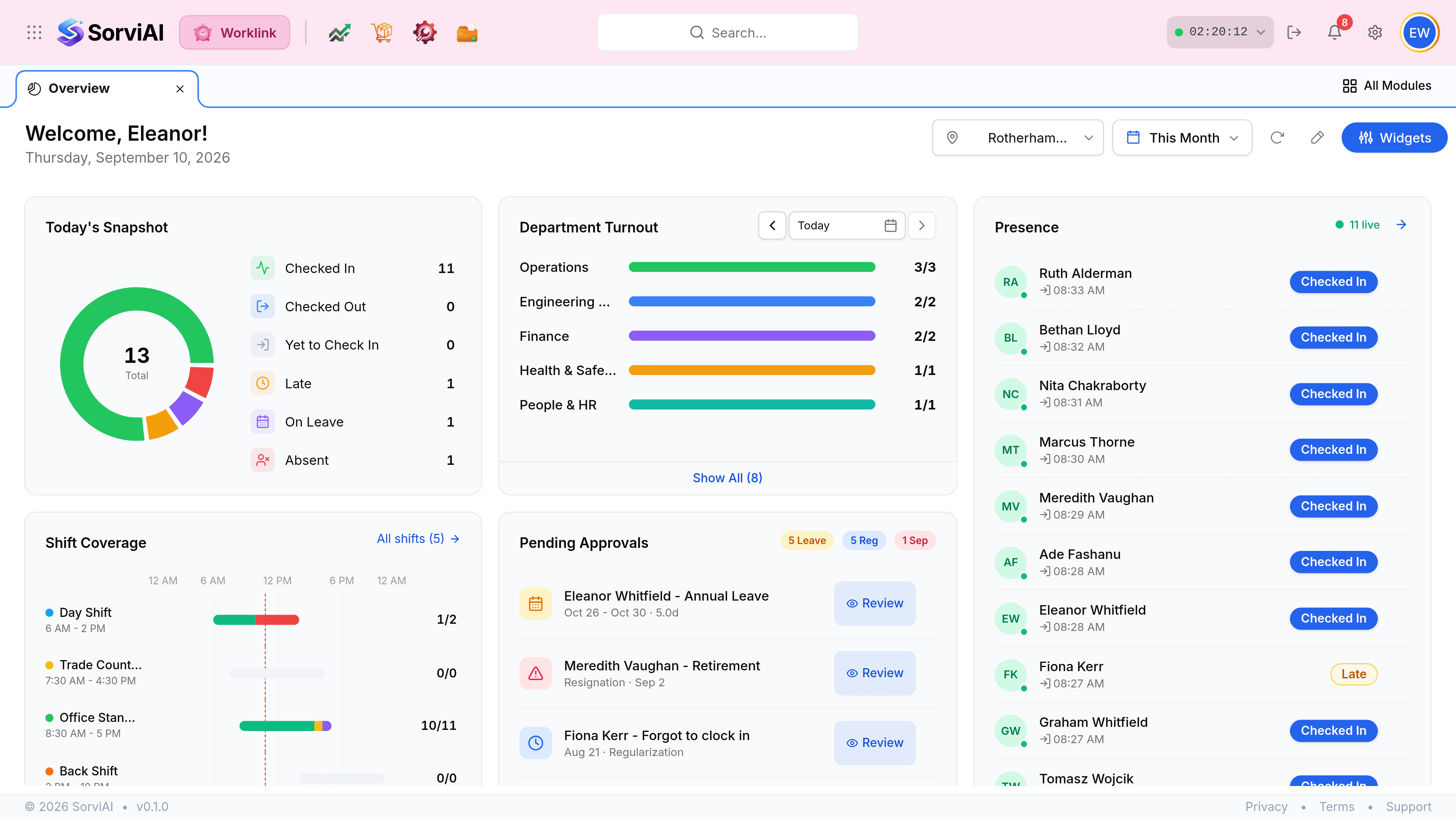
Task: Select the Worklink module tab
Action: tap(235, 32)
